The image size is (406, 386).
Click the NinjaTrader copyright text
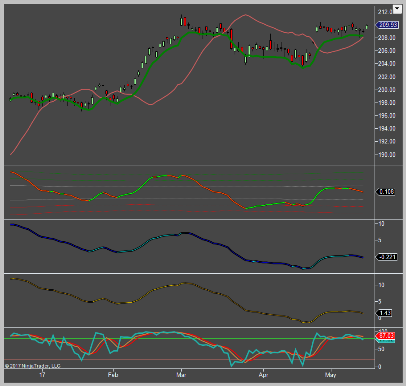[33, 366]
